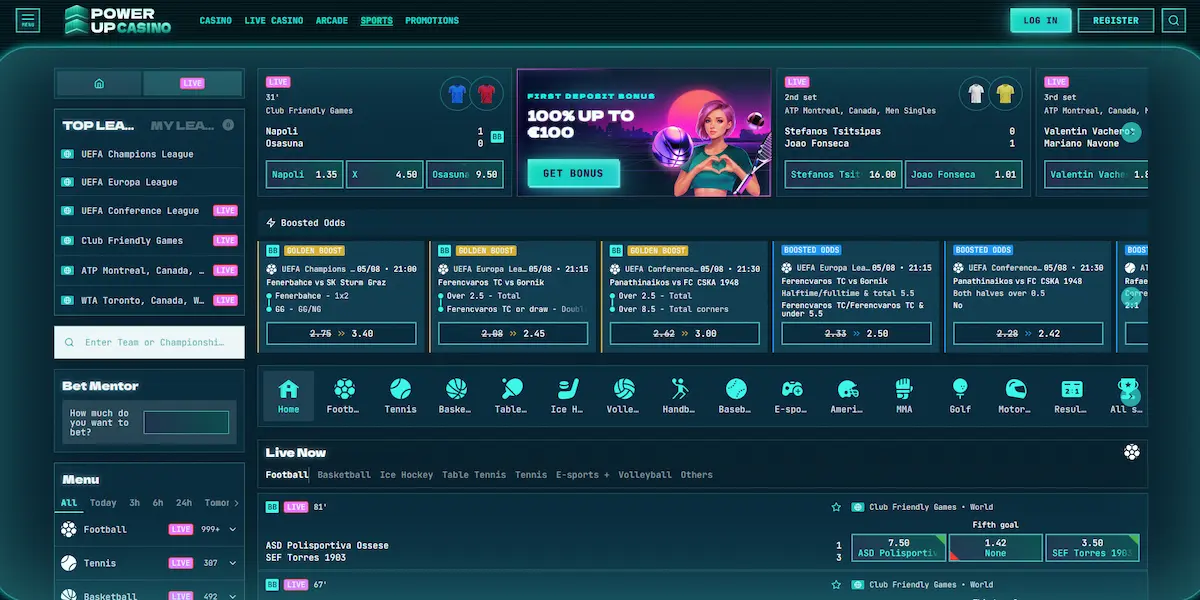This screenshot has height=600, width=1200.
Task: Advance boosted odds carousel arrow
Action: click(x=1131, y=296)
